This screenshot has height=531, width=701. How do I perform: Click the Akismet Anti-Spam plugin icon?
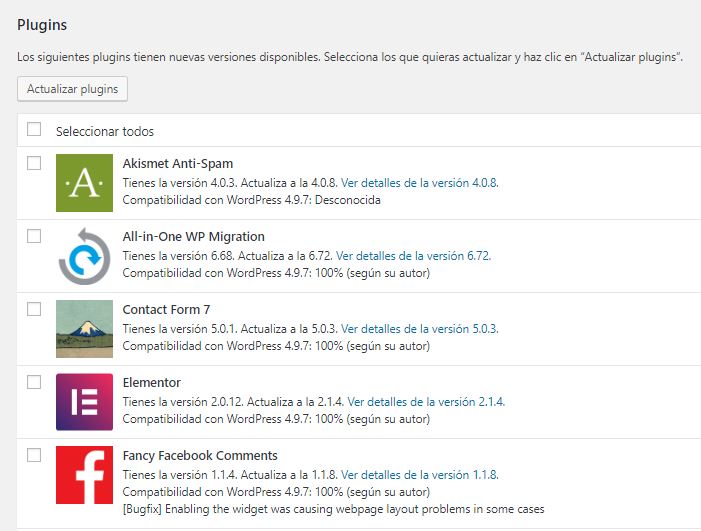click(x=85, y=183)
